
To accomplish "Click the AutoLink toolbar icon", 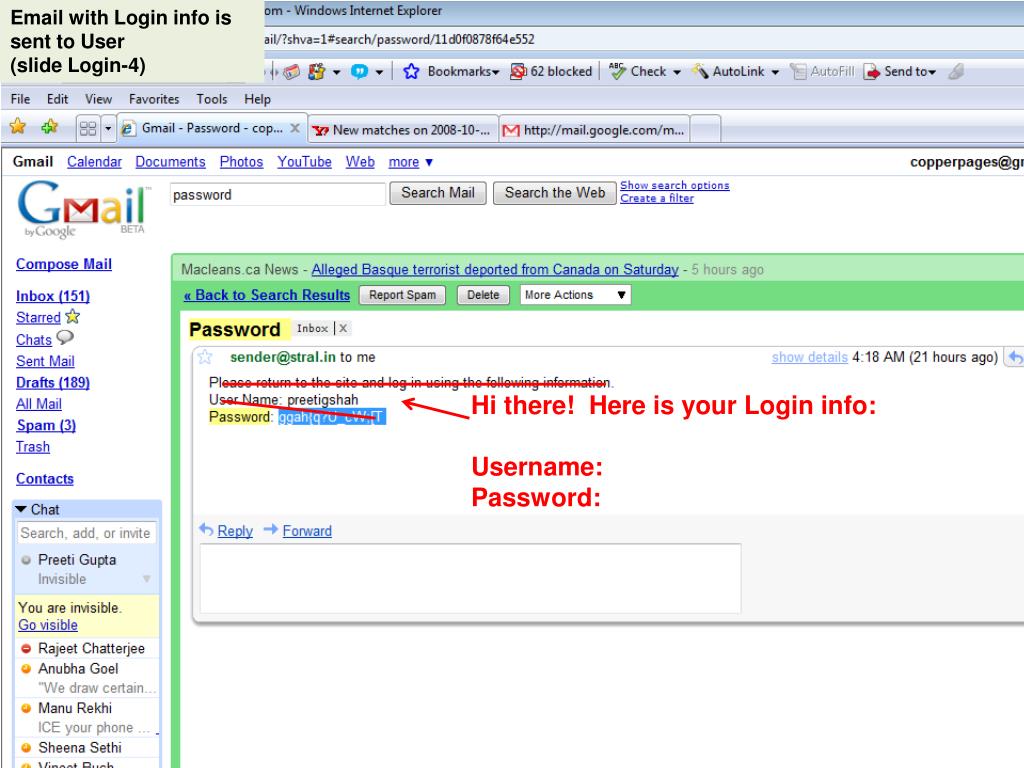I will coord(701,71).
